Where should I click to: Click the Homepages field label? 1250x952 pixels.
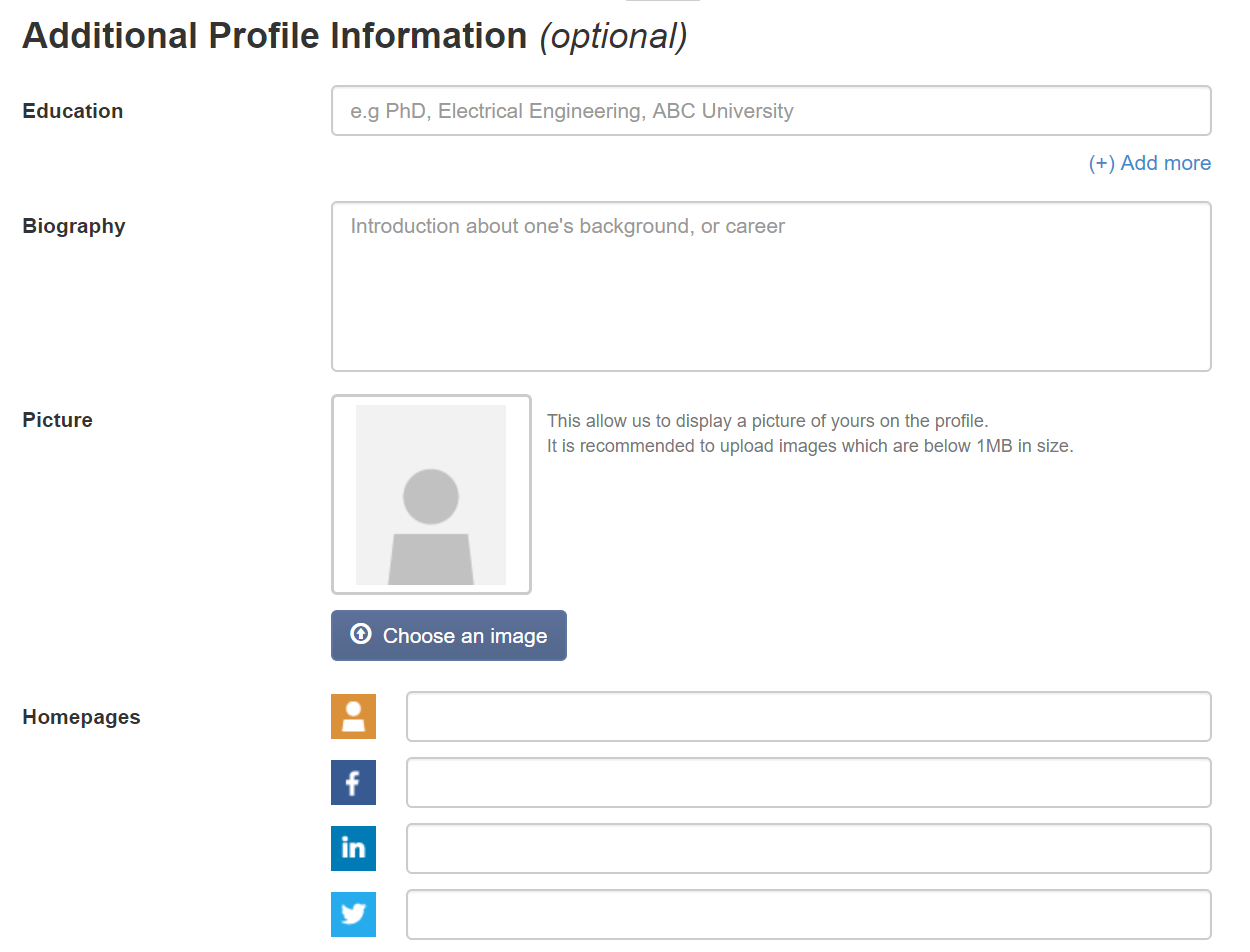point(81,717)
